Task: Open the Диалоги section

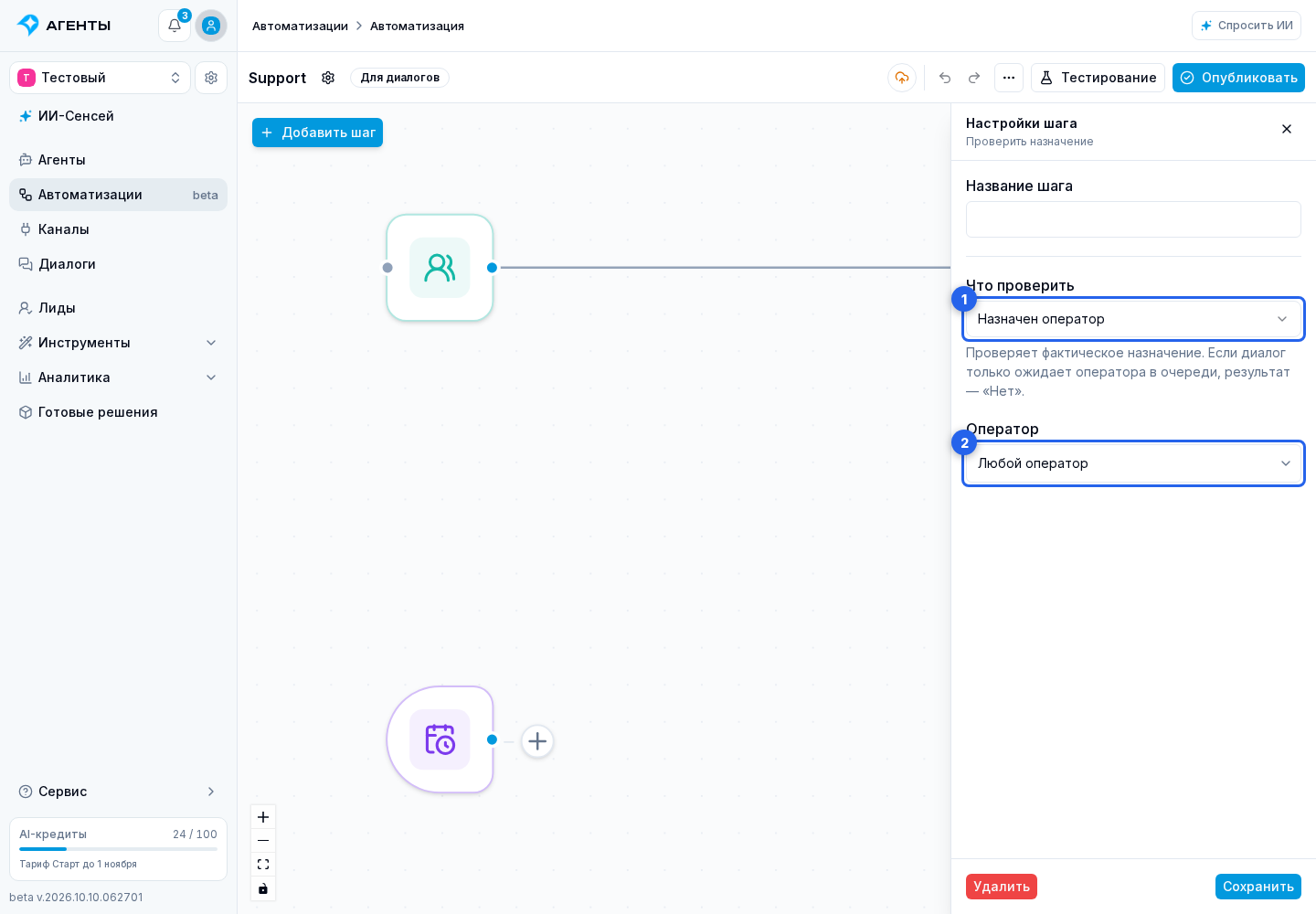Action: 118,264
